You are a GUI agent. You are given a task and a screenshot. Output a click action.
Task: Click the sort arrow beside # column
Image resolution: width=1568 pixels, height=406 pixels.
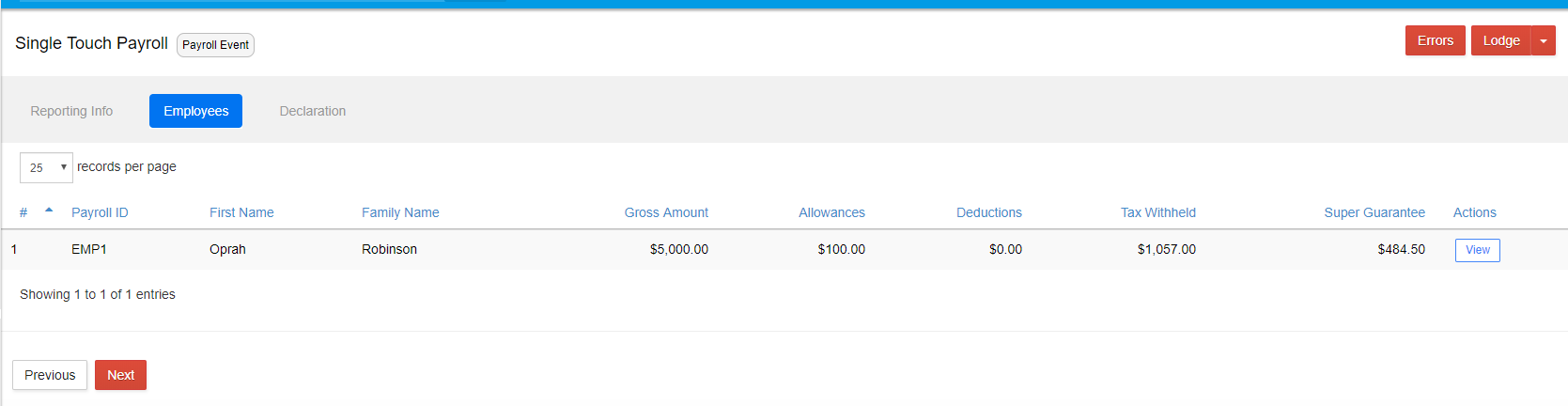point(49,211)
